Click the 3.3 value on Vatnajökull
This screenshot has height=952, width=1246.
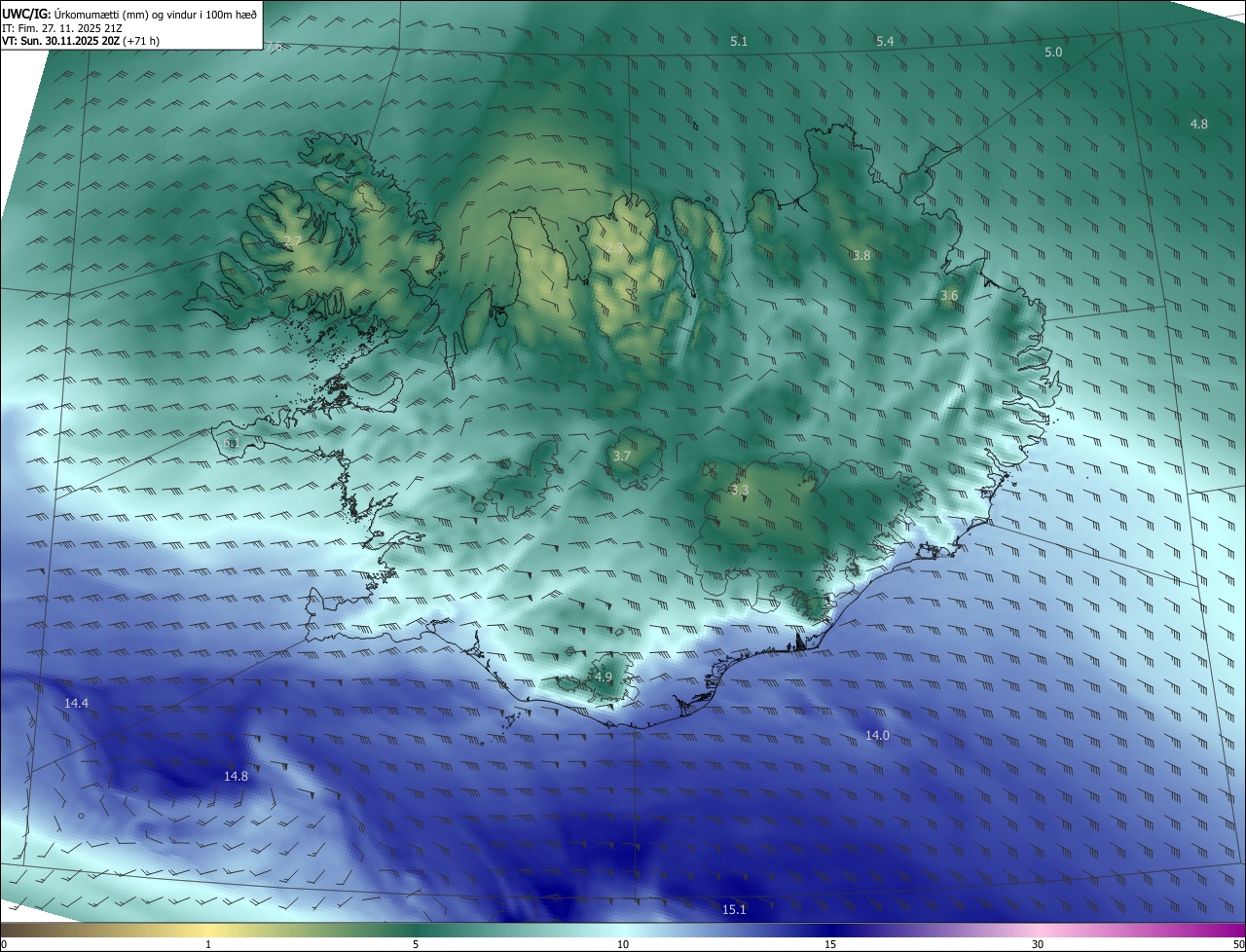pos(740,490)
